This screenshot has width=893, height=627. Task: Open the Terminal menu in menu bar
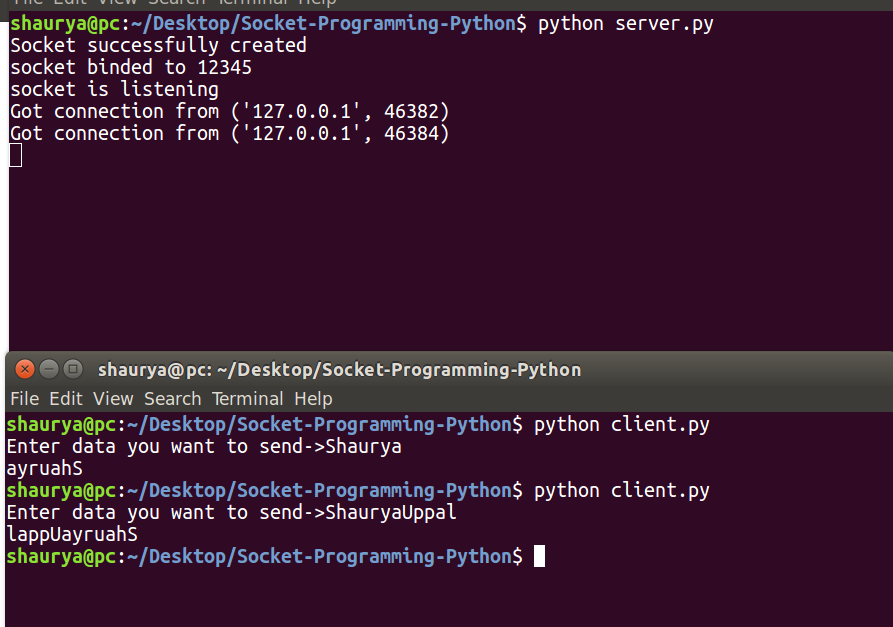247,399
